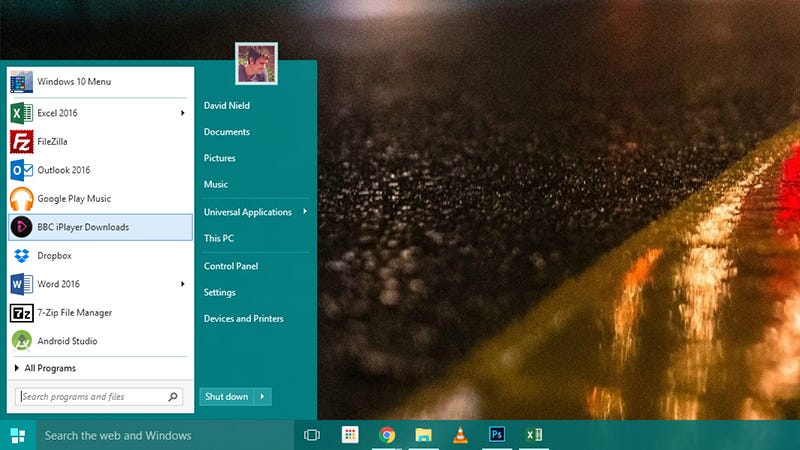Open Control Panel
The height and width of the screenshot is (450, 800).
pos(231,266)
